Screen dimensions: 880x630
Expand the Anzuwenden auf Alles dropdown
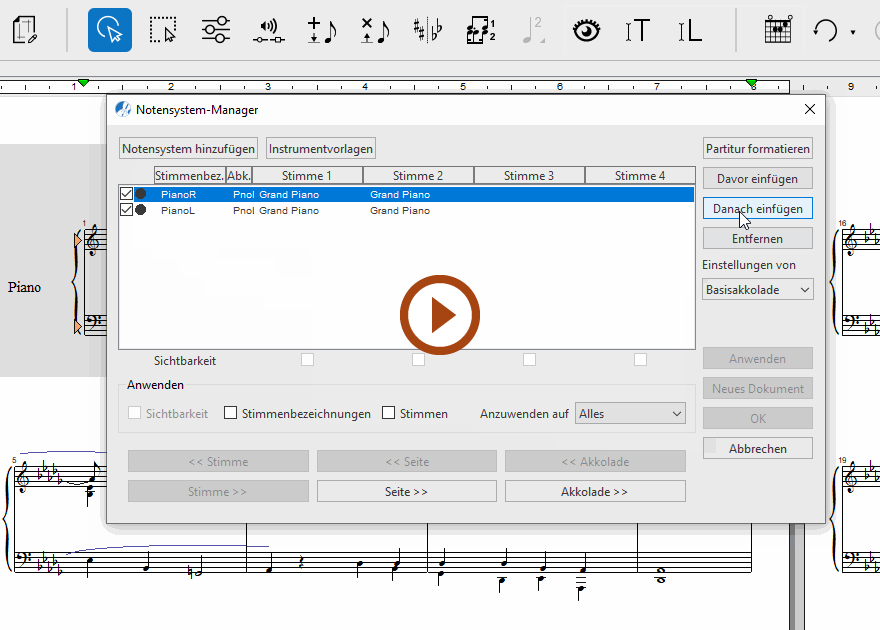click(631, 413)
